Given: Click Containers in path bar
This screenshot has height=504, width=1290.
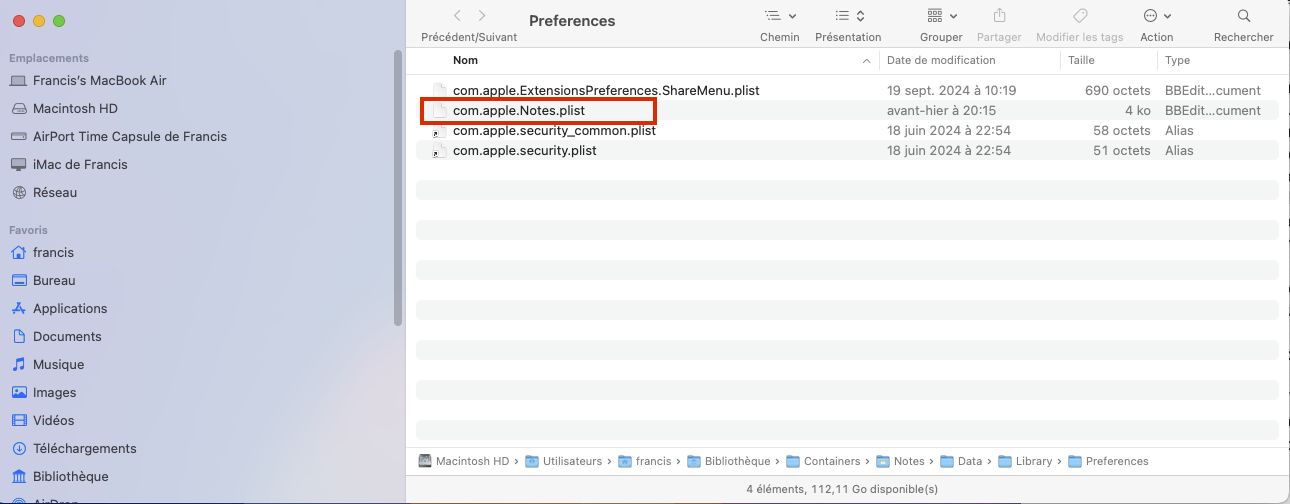Looking at the screenshot, I should [x=823, y=461].
